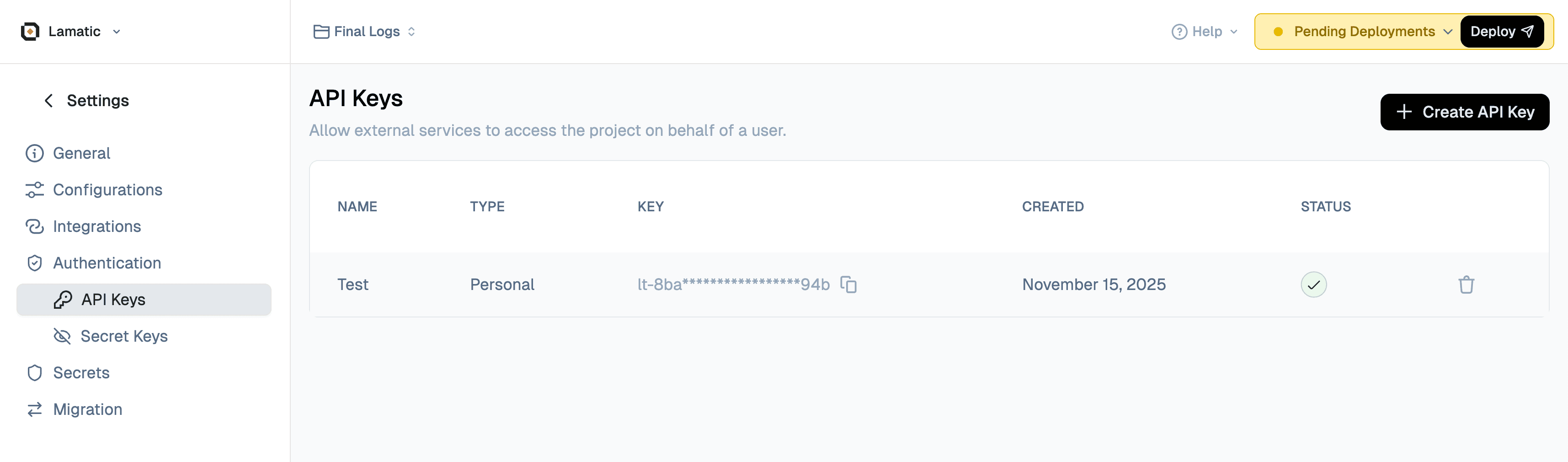Expand the Lamatic workspace dropdown
Image resolution: width=1568 pixels, height=462 pixels.
point(116,32)
